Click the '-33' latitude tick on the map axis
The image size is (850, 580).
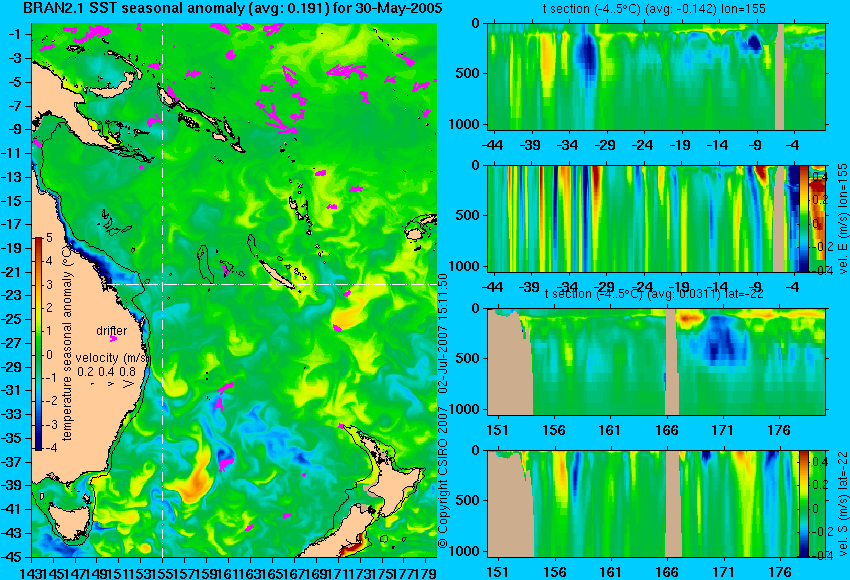pyautogui.click(x=11, y=415)
